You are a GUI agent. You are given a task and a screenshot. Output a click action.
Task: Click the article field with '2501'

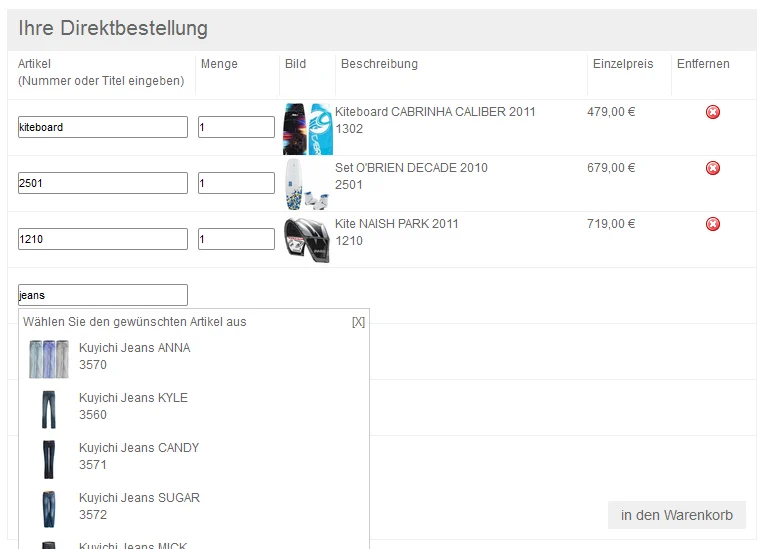pos(102,183)
